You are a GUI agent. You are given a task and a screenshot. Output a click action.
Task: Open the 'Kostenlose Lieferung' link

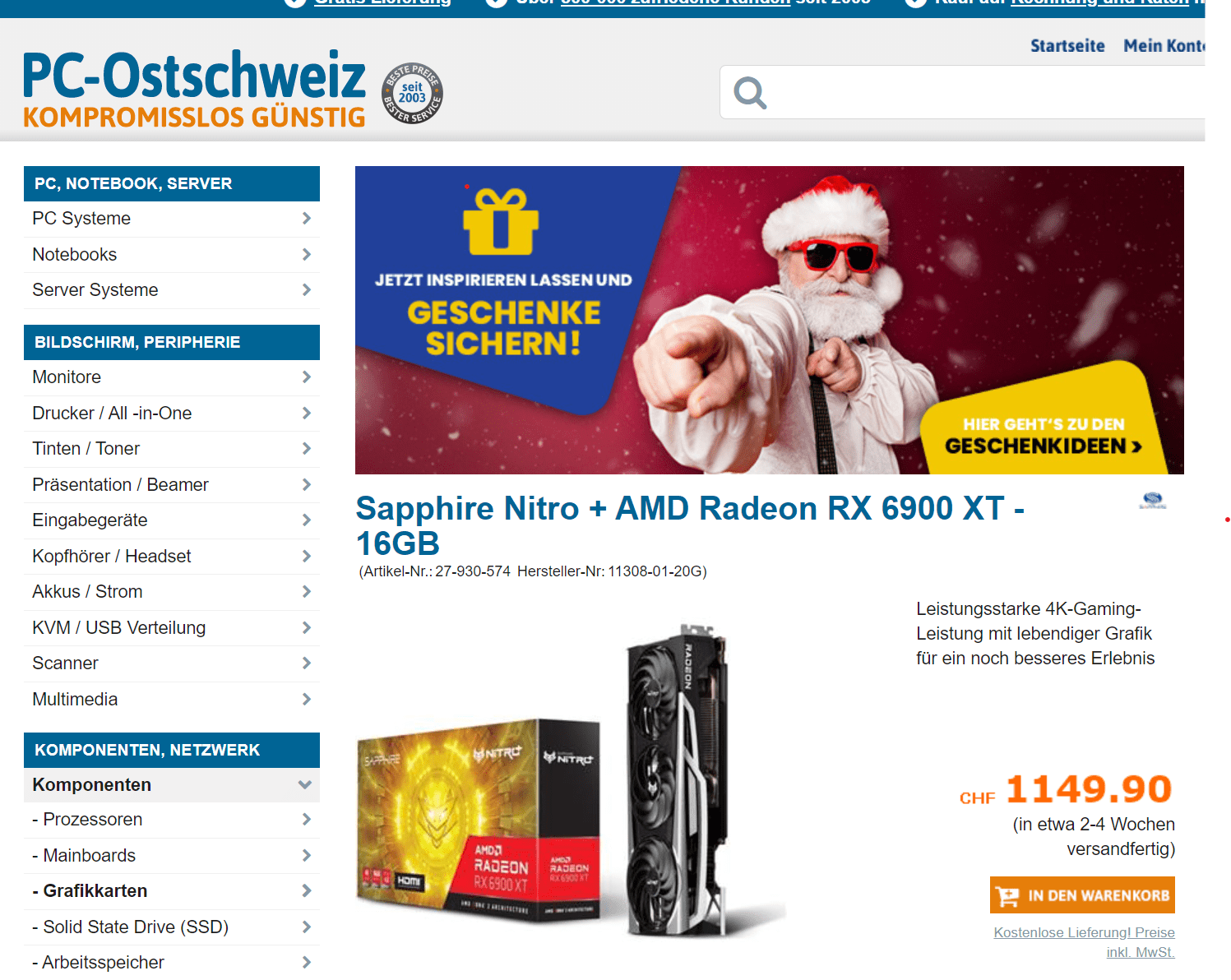point(1084,942)
